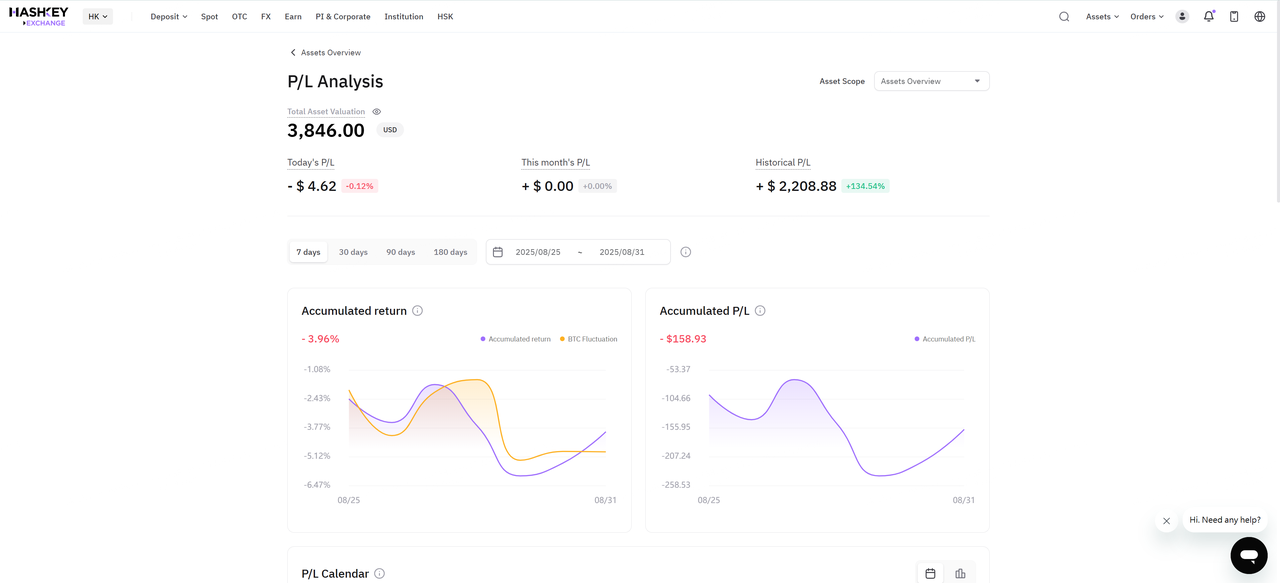Show info for Accumulated return

click(x=417, y=311)
